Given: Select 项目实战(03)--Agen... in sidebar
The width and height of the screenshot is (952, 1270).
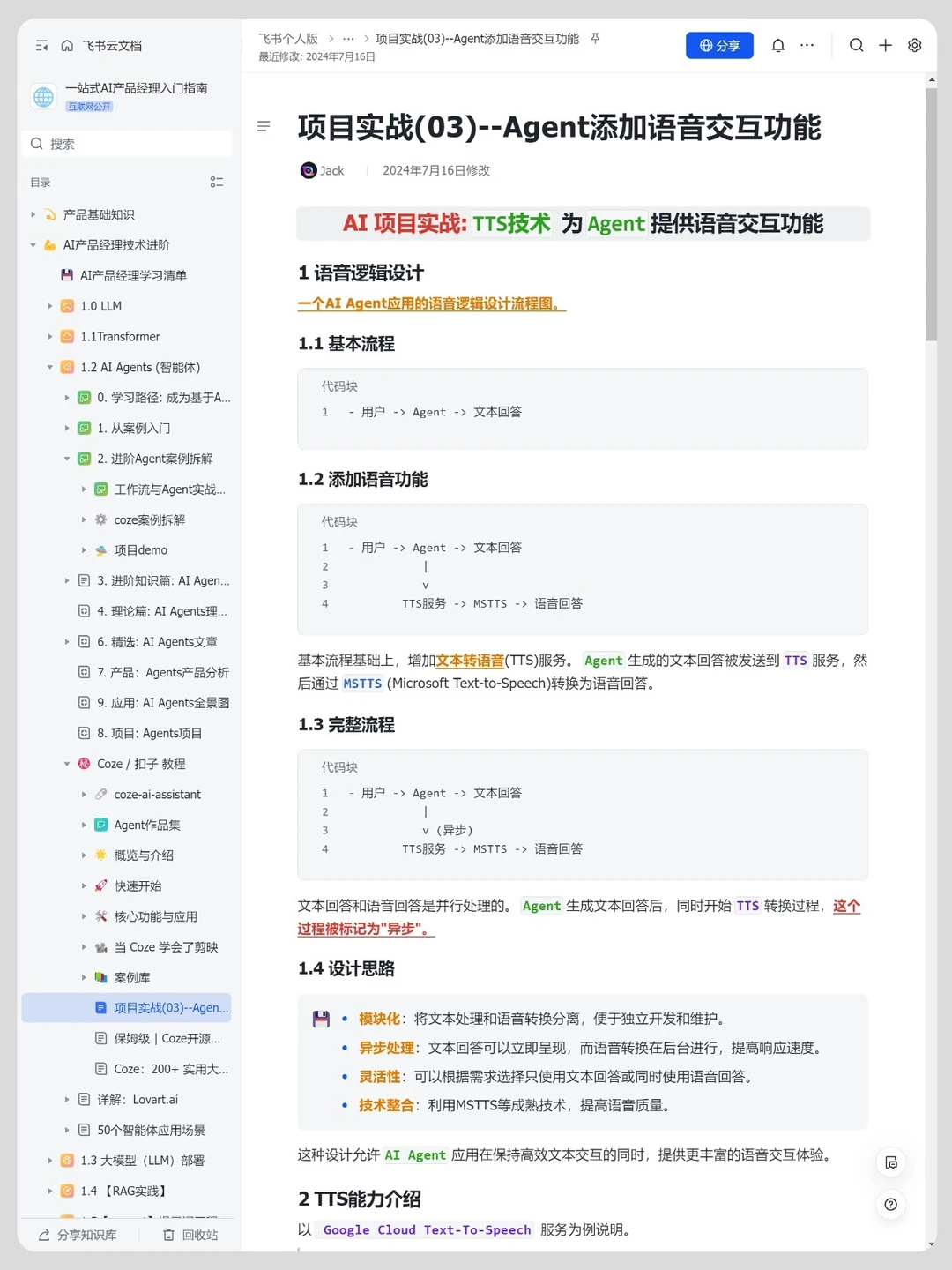Looking at the screenshot, I should [x=127, y=1008].
